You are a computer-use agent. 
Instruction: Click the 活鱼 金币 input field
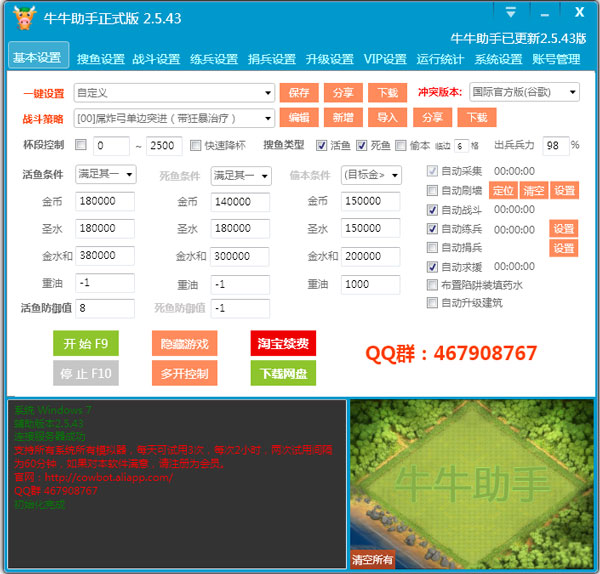[x=104, y=201]
